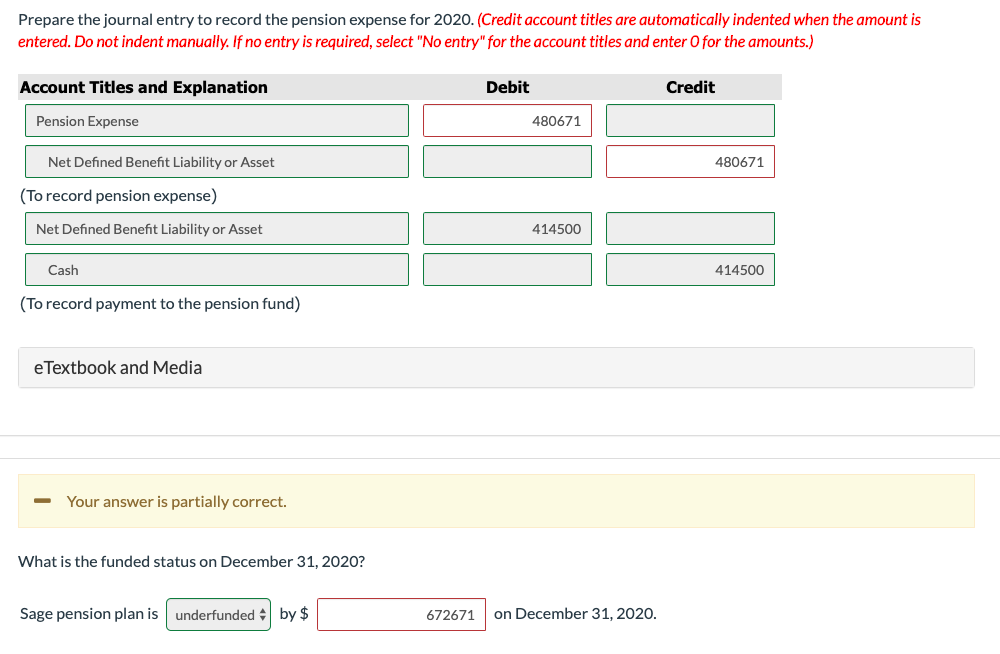Open the second Net Defined Benefit Liability field
Viewport: 1000px width, 654px height.
217,228
